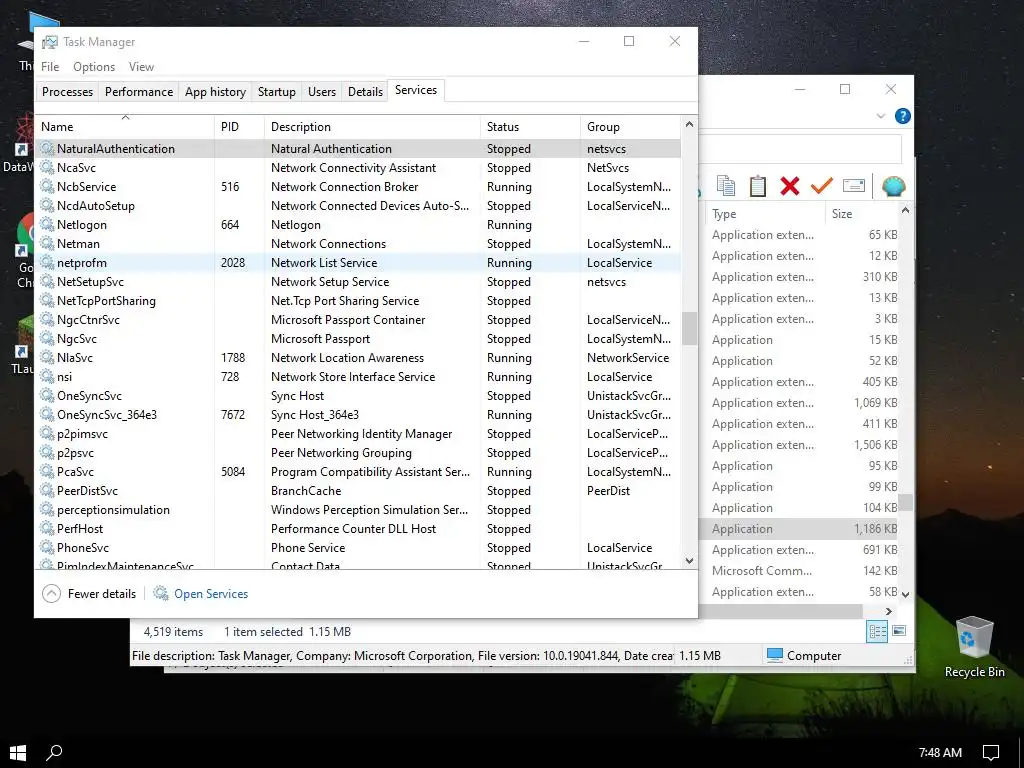Switch to the Processes tab
1024x768 pixels.
pyautogui.click(x=67, y=91)
